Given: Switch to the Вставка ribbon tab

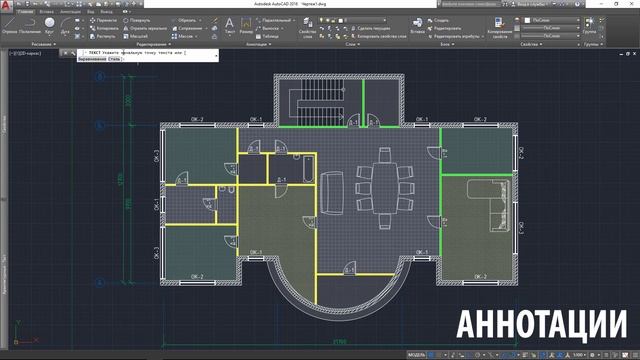Looking at the screenshot, I should [46, 12].
